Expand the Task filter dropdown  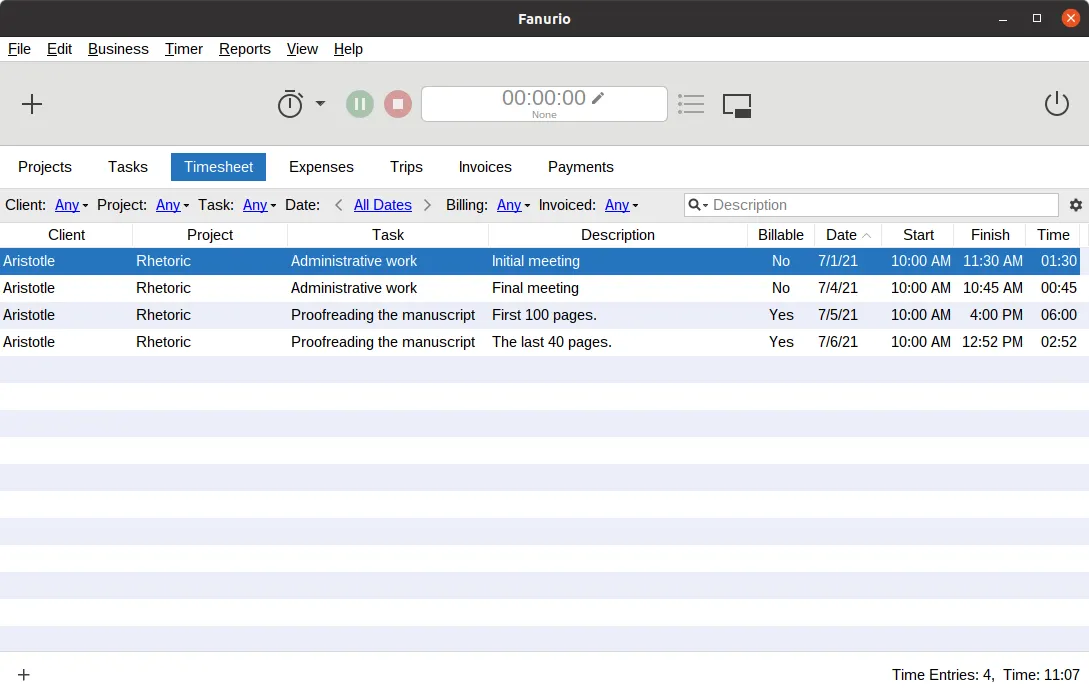[x=259, y=205]
